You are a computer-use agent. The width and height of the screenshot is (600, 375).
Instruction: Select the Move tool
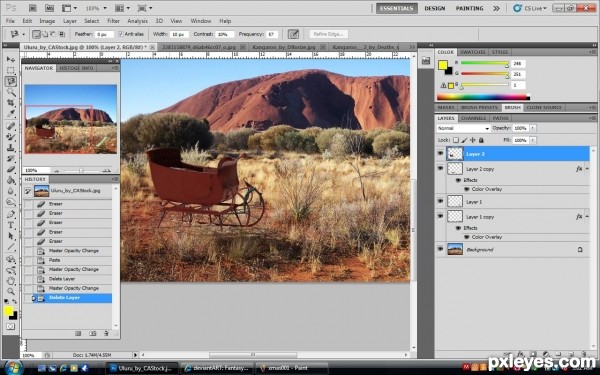11,59
